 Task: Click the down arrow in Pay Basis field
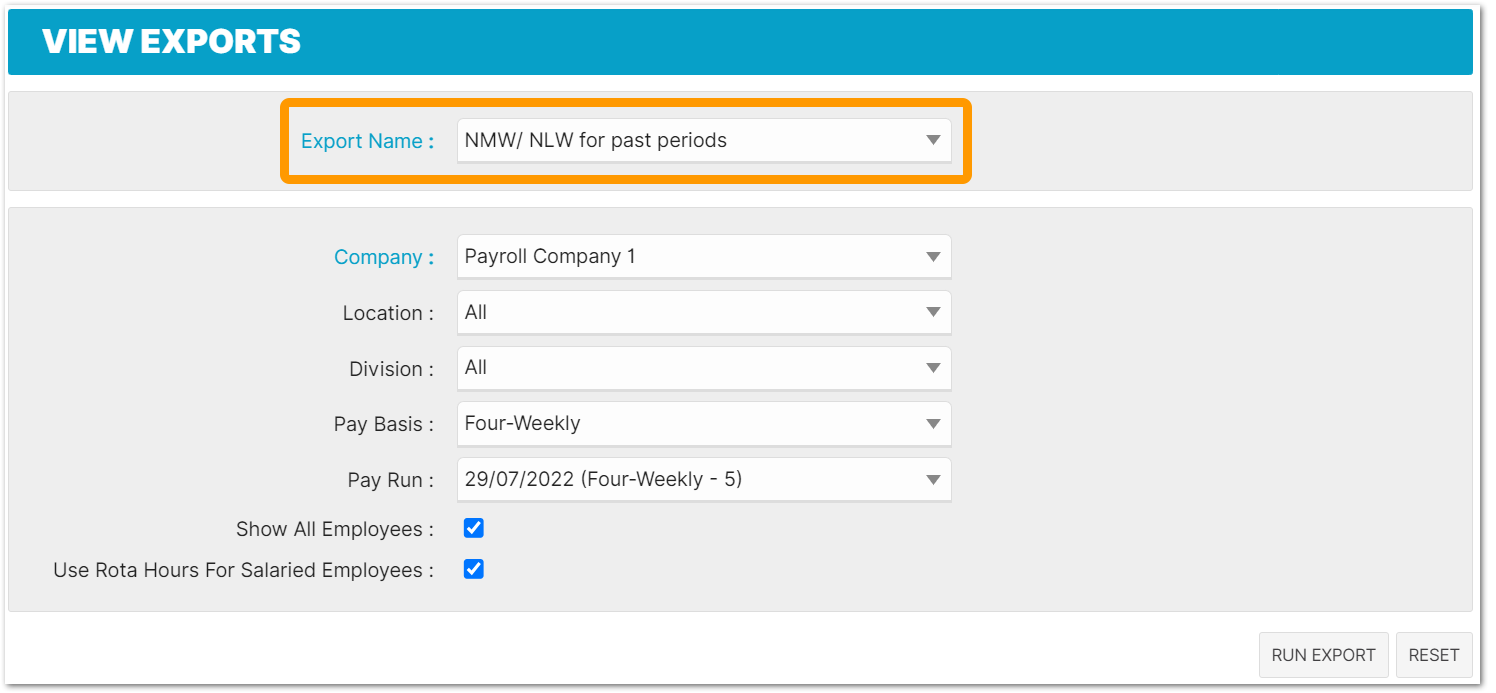(933, 424)
